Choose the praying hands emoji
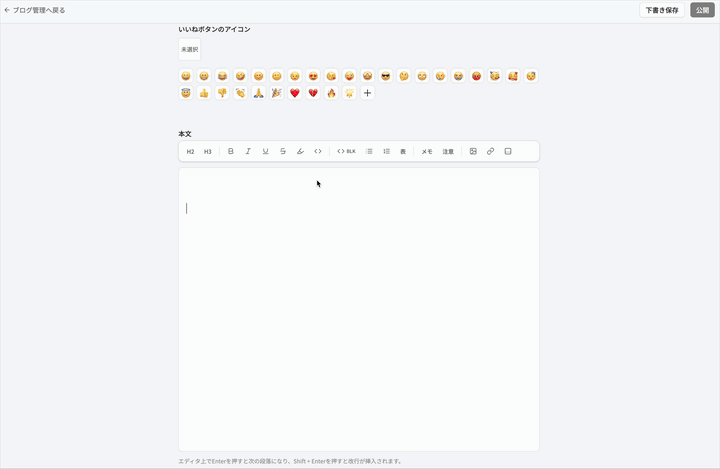 point(259,93)
